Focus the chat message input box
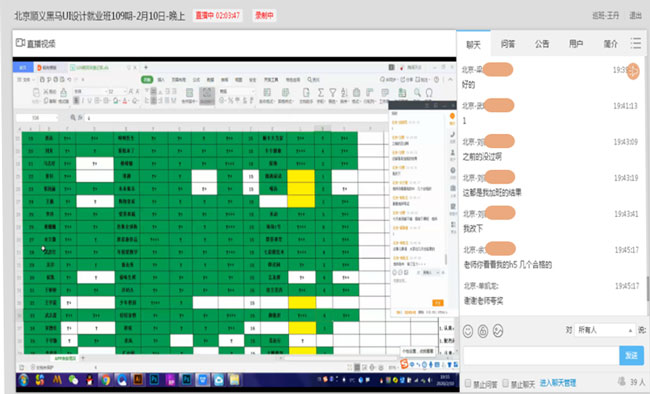This screenshot has height=394, width=650. [541, 356]
